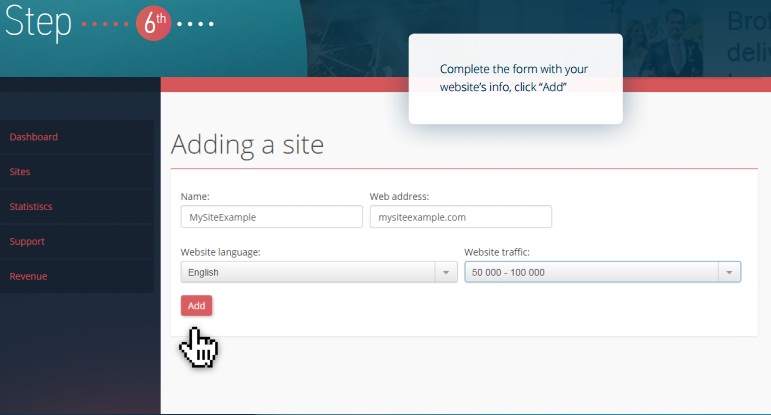771x415 pixels.
Task: Expand the Website traffic combo box
Action: (x=590, y=272)
